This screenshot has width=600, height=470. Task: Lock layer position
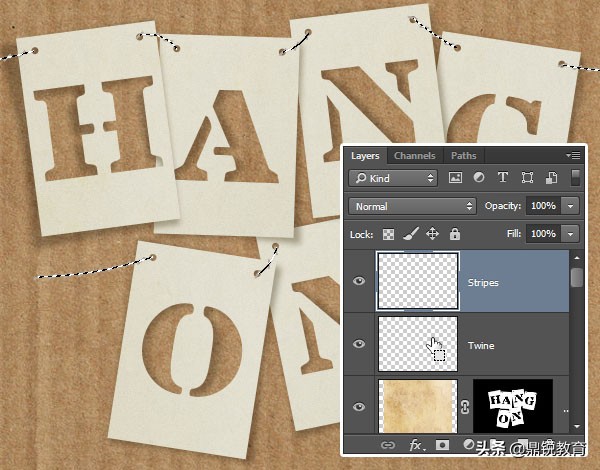432,234
